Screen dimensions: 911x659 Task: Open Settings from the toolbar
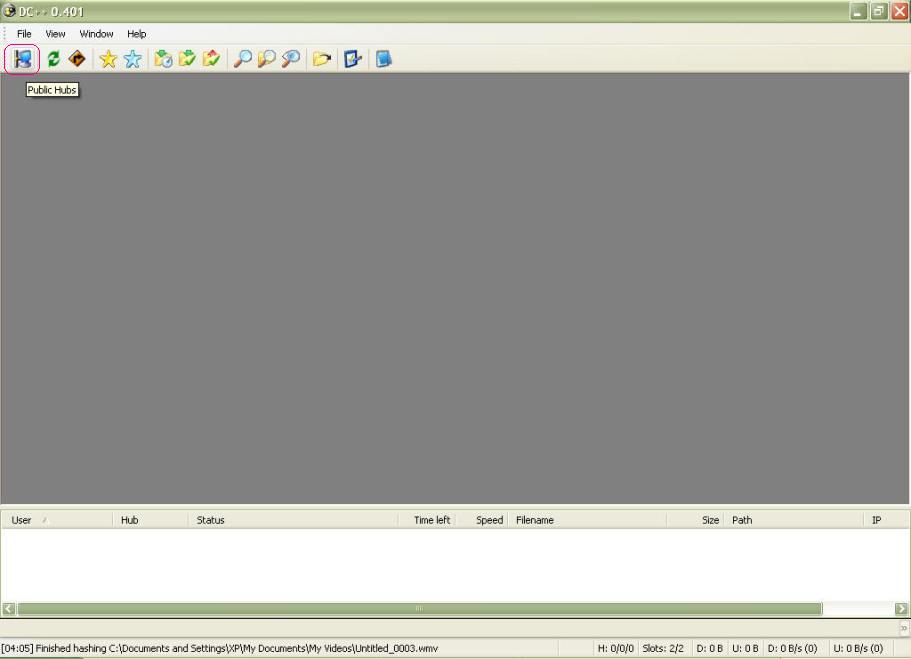click(352, 59)
